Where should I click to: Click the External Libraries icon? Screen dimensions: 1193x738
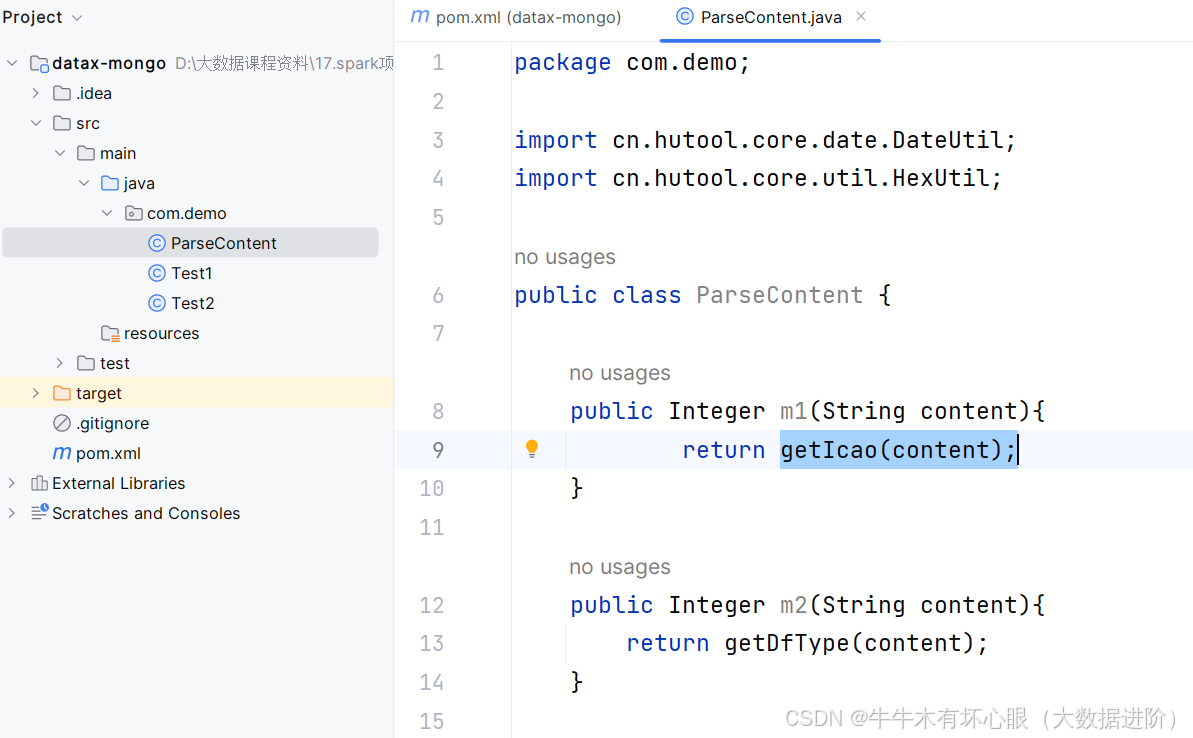tap(39, 483)
